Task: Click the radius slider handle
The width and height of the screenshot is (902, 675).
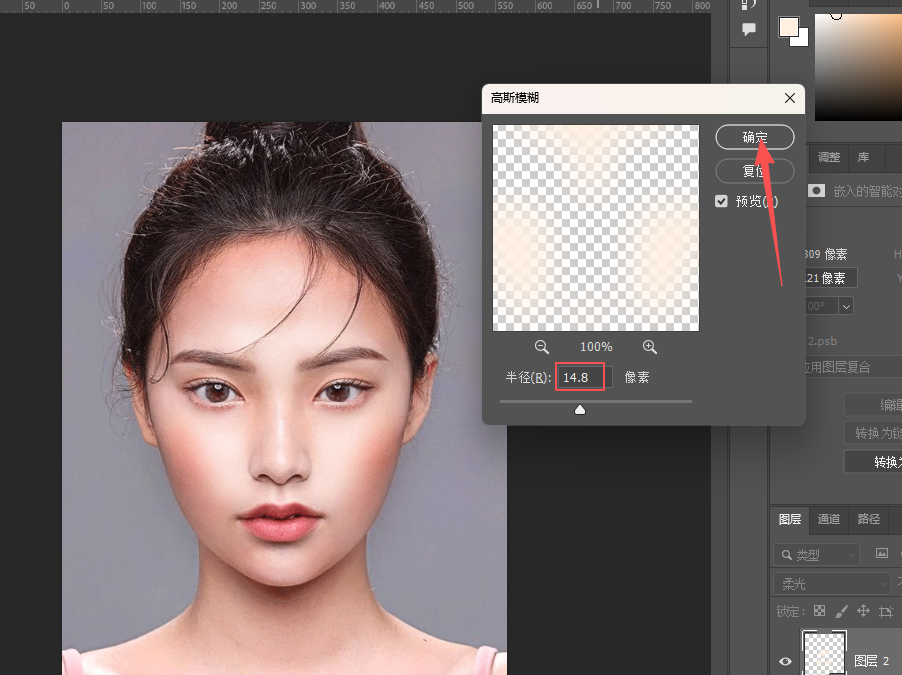Action: point(580,409)
